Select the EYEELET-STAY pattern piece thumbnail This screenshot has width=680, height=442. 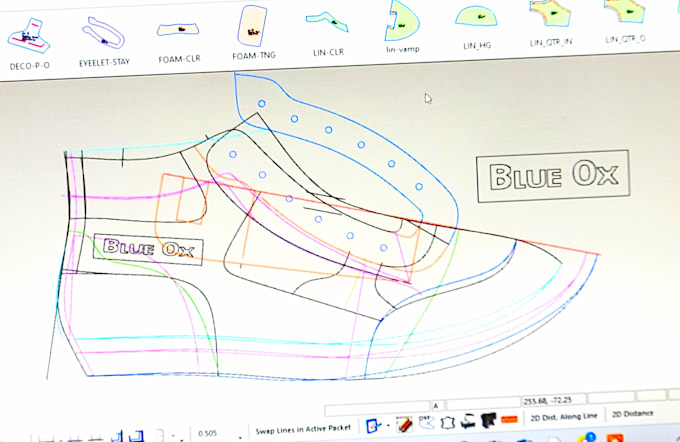pyautogui.click(x=104, y=41)
